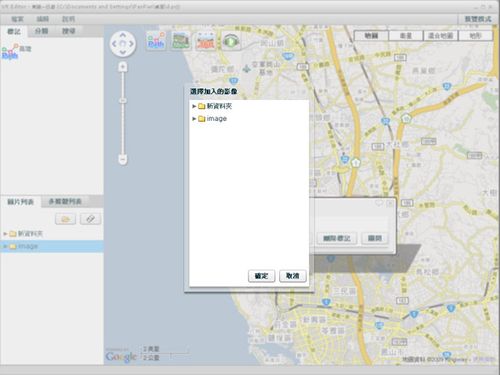500x375 pixels.
Task: Select the highlighted image row in the left picture list
Action: point(52,246)
